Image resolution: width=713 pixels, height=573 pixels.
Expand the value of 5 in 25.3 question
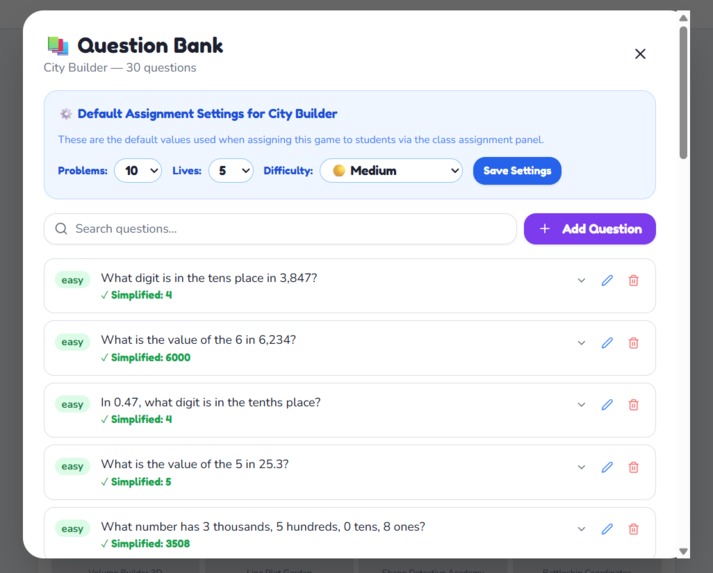click(581, 467)
